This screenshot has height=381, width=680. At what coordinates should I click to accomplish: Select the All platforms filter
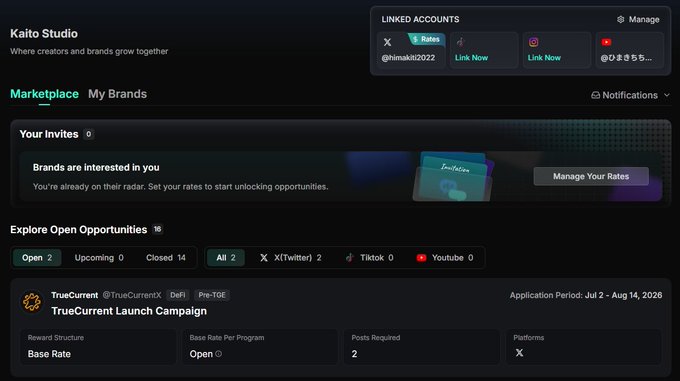pos(226,257)
